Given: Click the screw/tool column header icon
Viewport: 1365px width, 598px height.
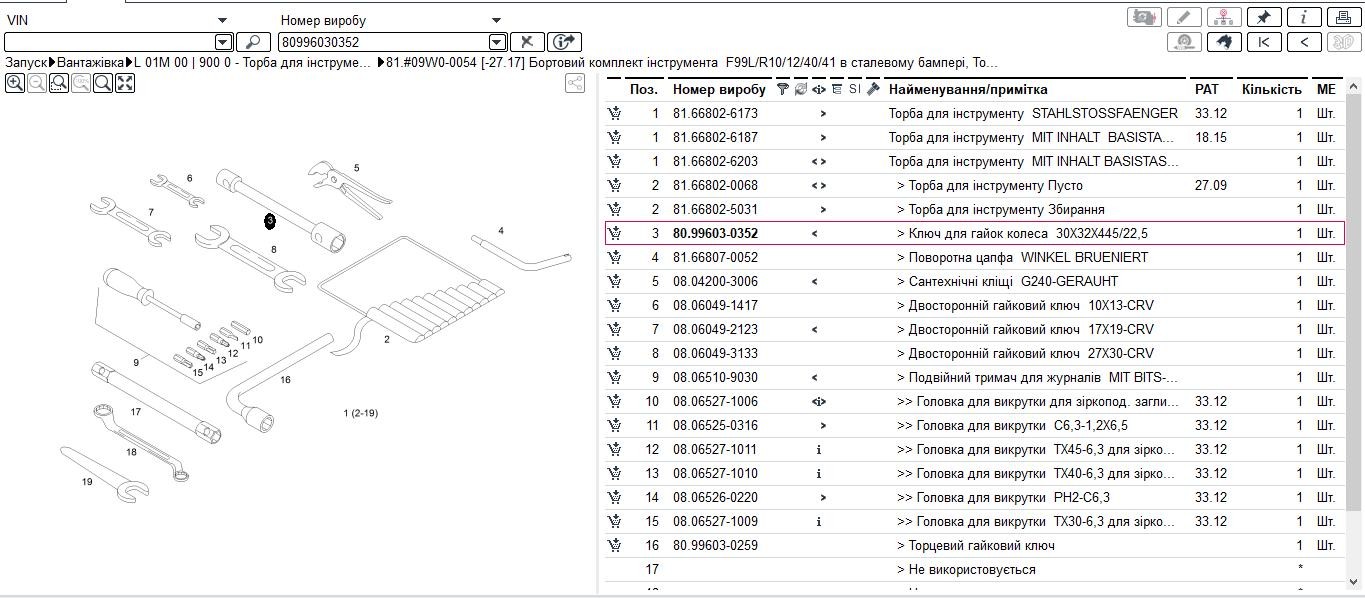Looking at the screenshot, I should 873,89.
